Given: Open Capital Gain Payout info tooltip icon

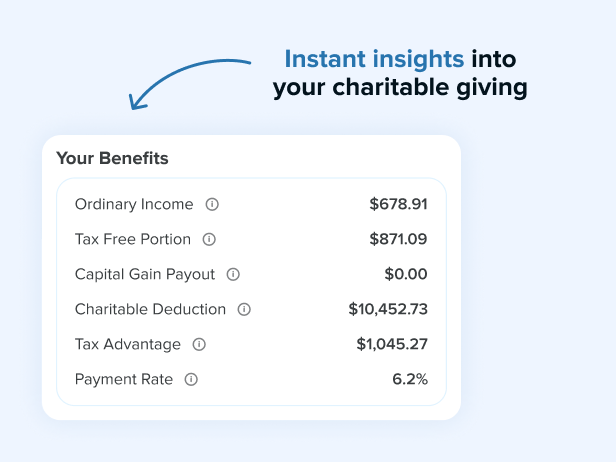Looking at the screenshot, I should click(x=233, y=274).
